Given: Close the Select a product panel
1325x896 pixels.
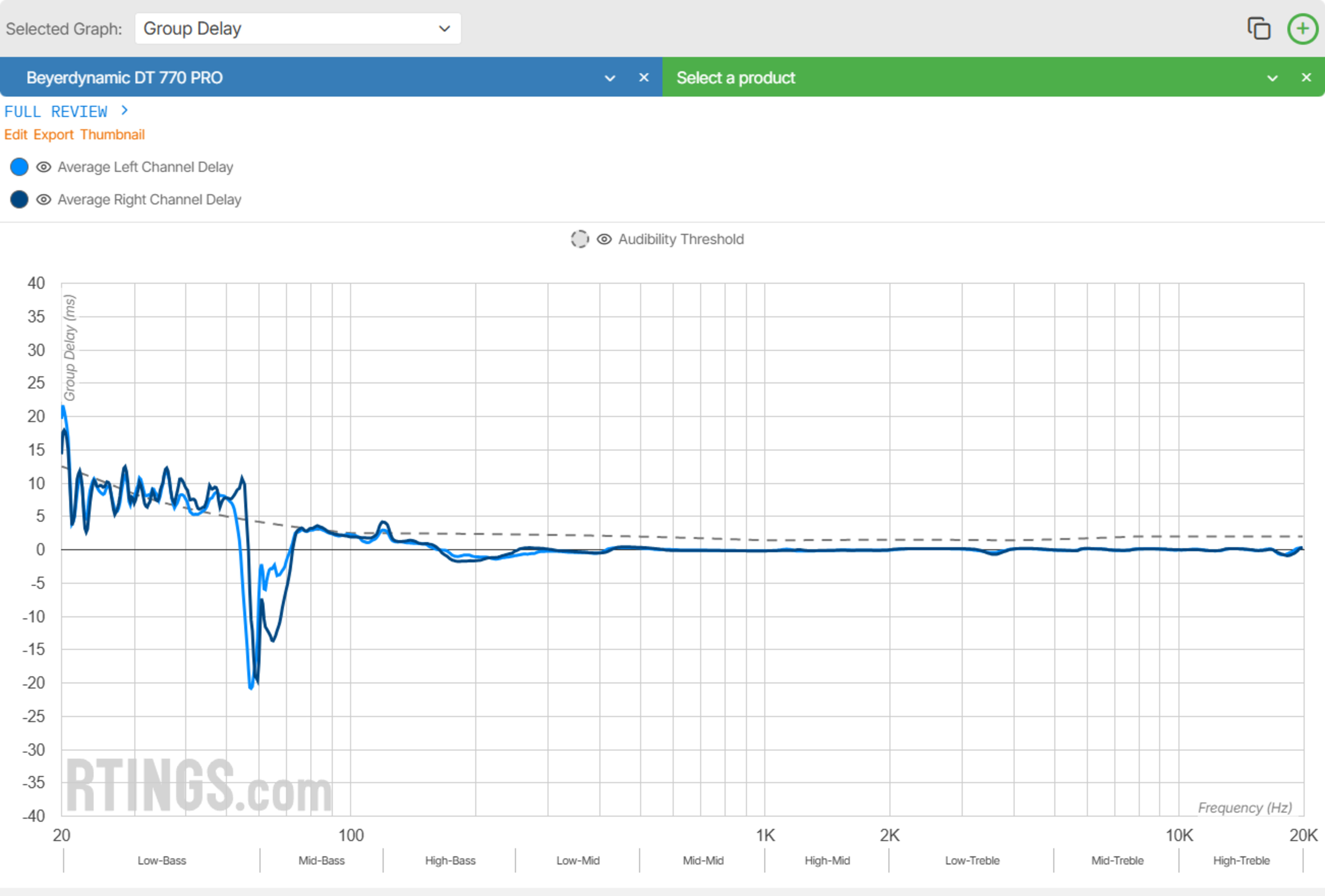Looking at the screenshot, I should pos(1306,78).
